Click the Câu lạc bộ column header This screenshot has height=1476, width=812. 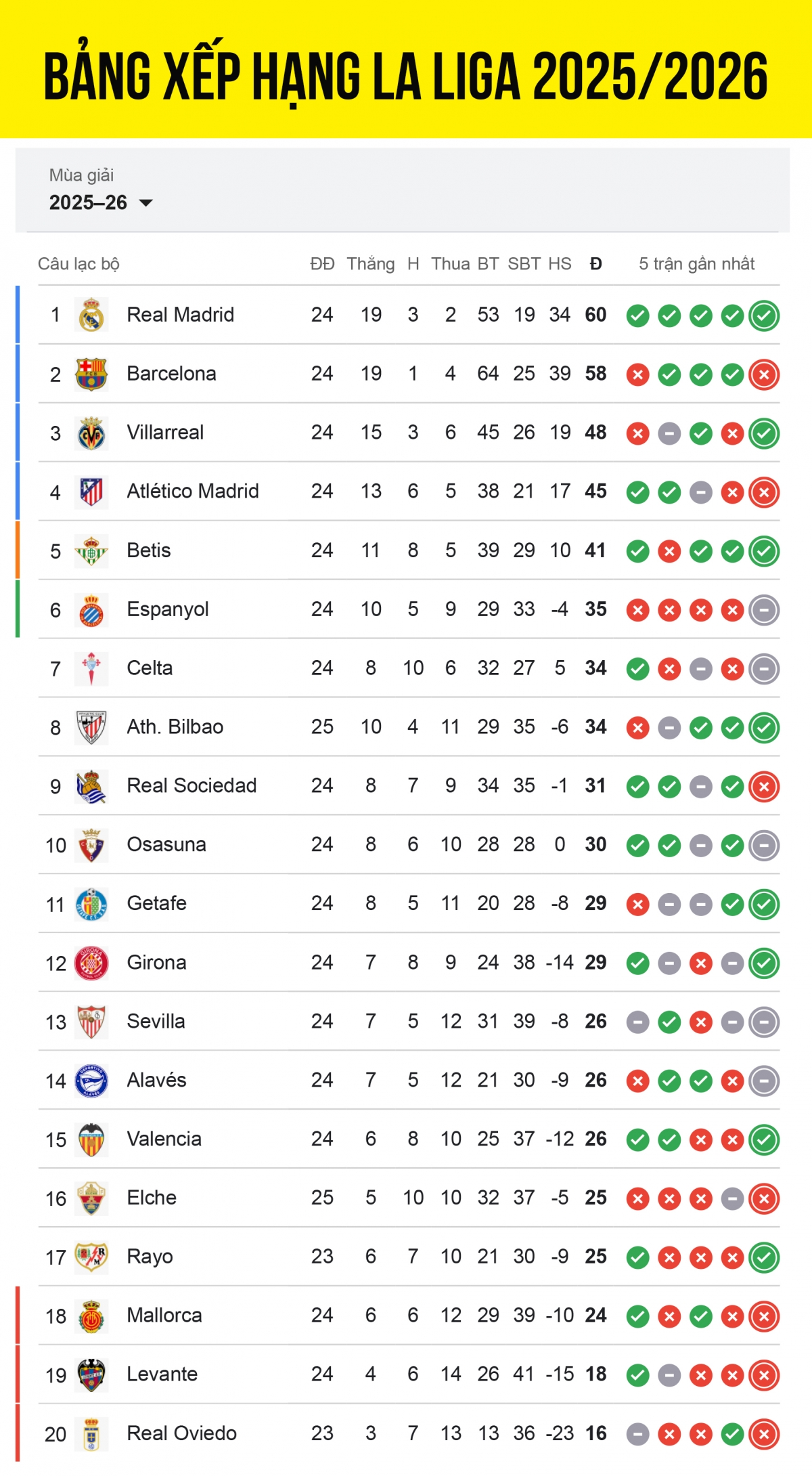click(x=78, y=264)
